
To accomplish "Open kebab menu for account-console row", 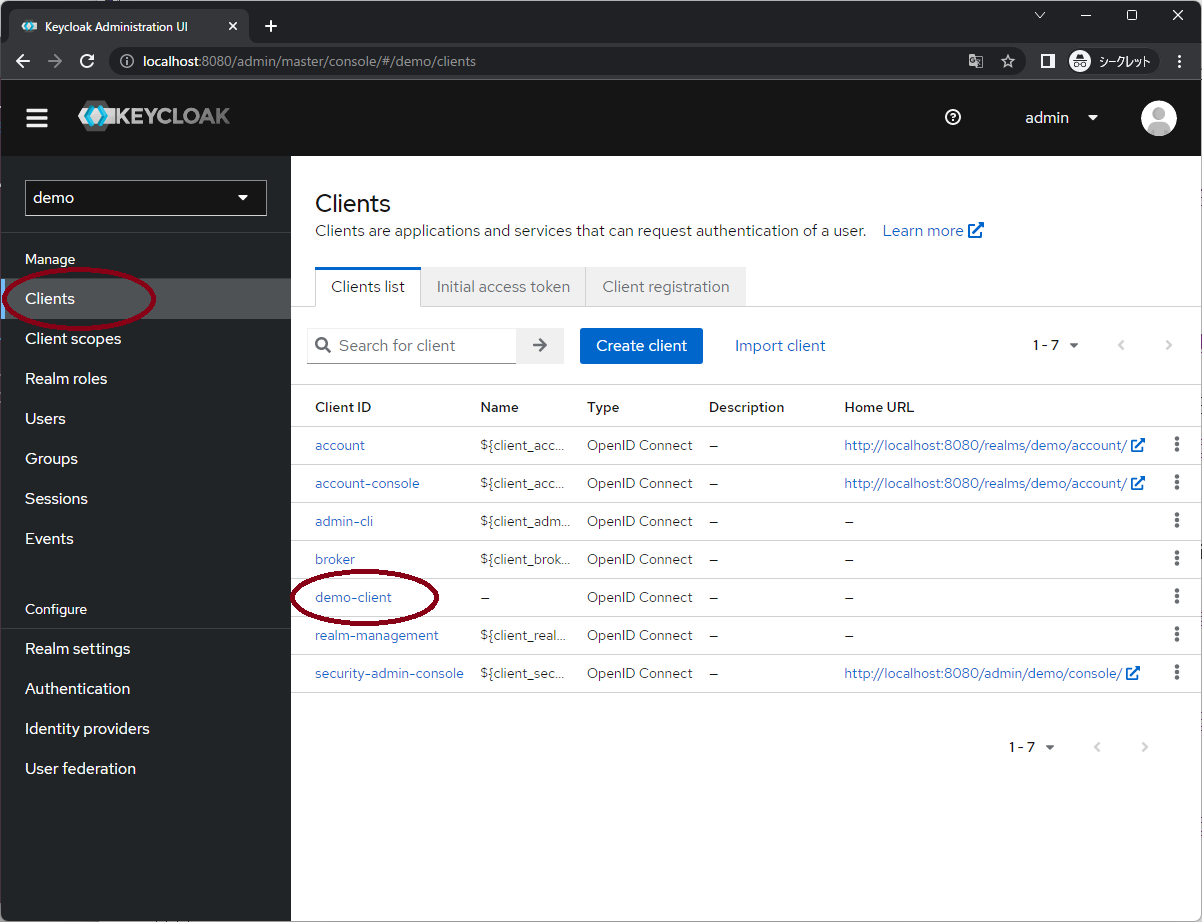I will click(1177, 482).
